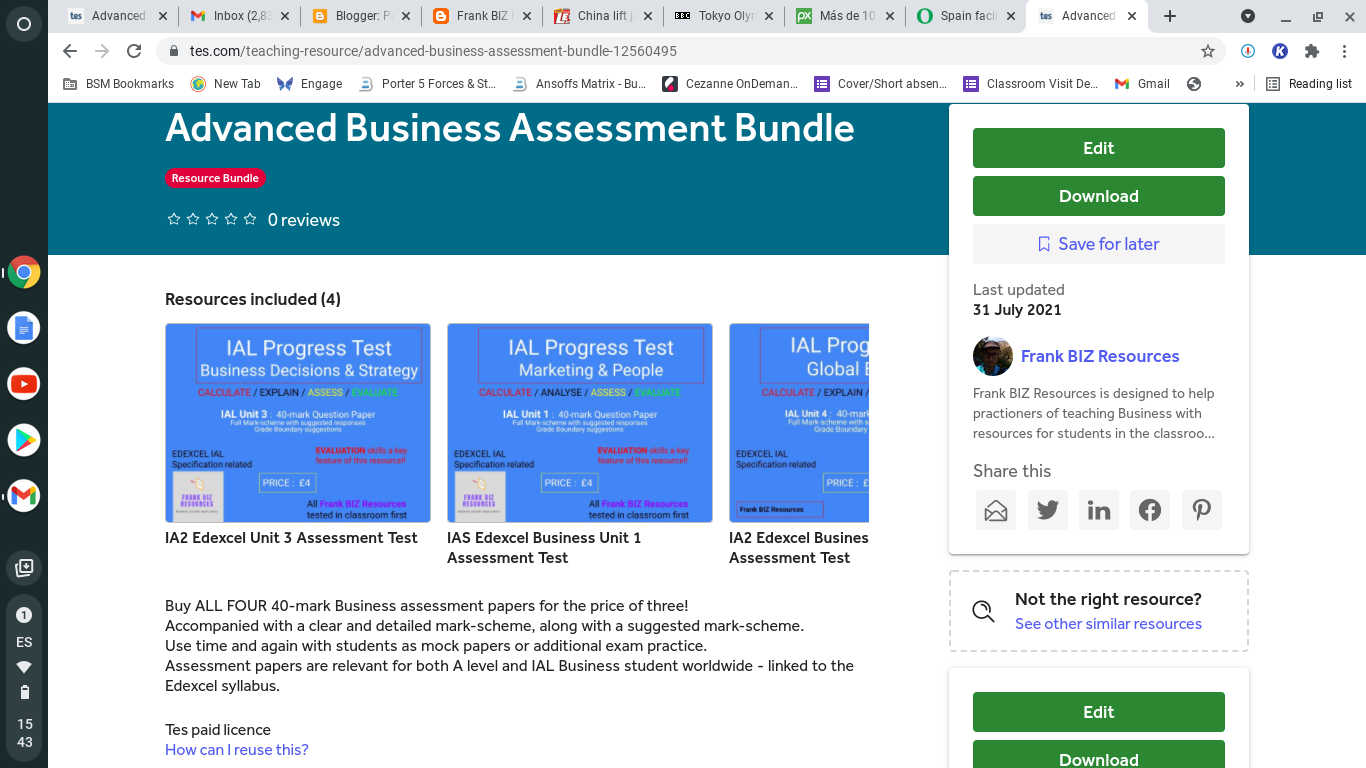
Task: Open new browser tab with plus button
Action: [1170, 16]
